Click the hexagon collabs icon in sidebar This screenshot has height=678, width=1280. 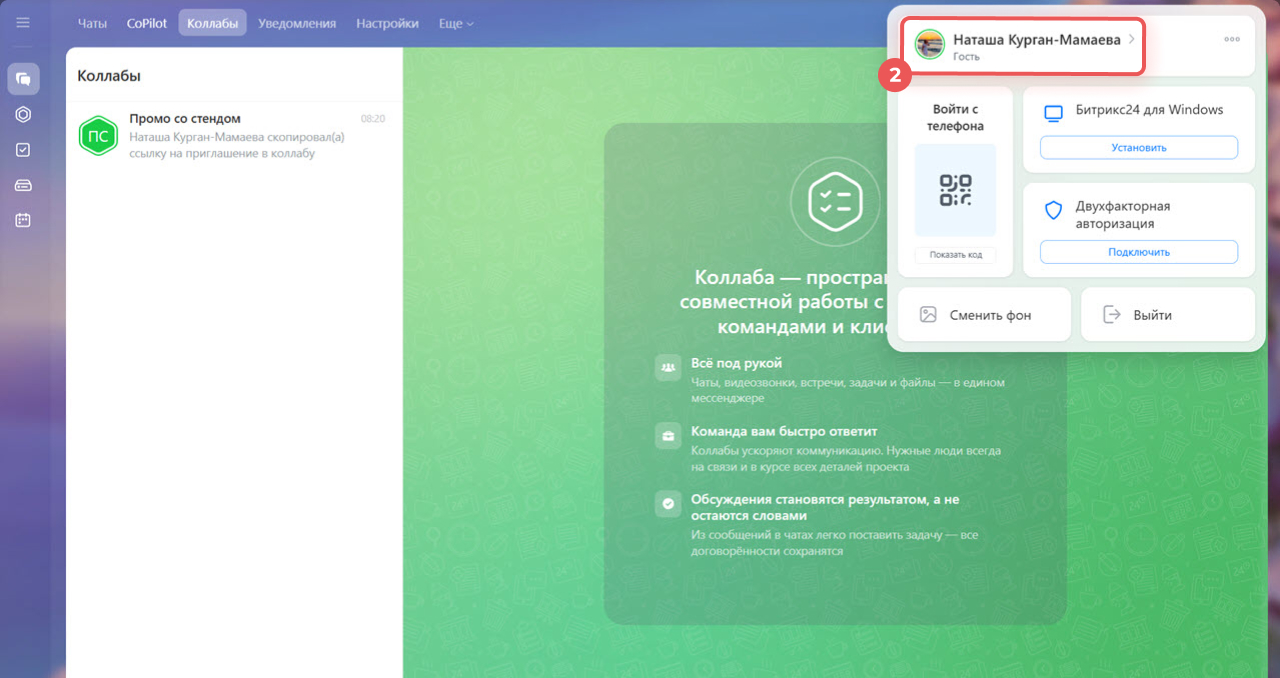tap(23, 114)
